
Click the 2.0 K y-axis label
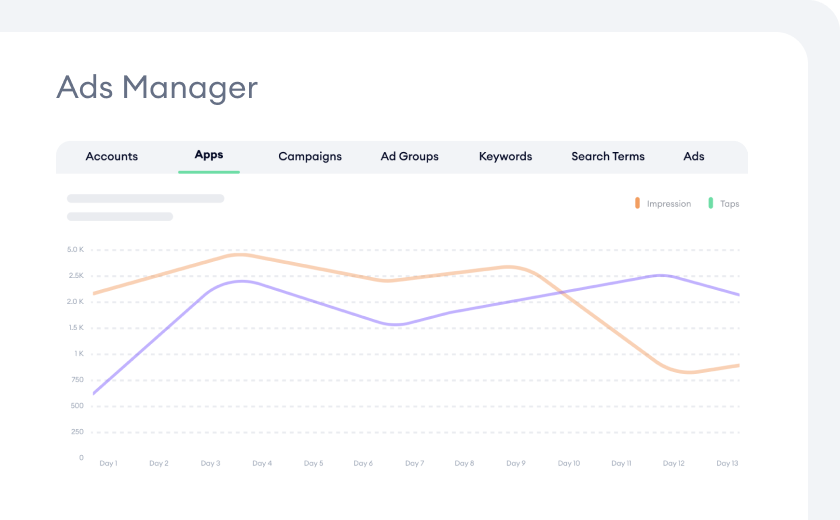pos(76,302)
